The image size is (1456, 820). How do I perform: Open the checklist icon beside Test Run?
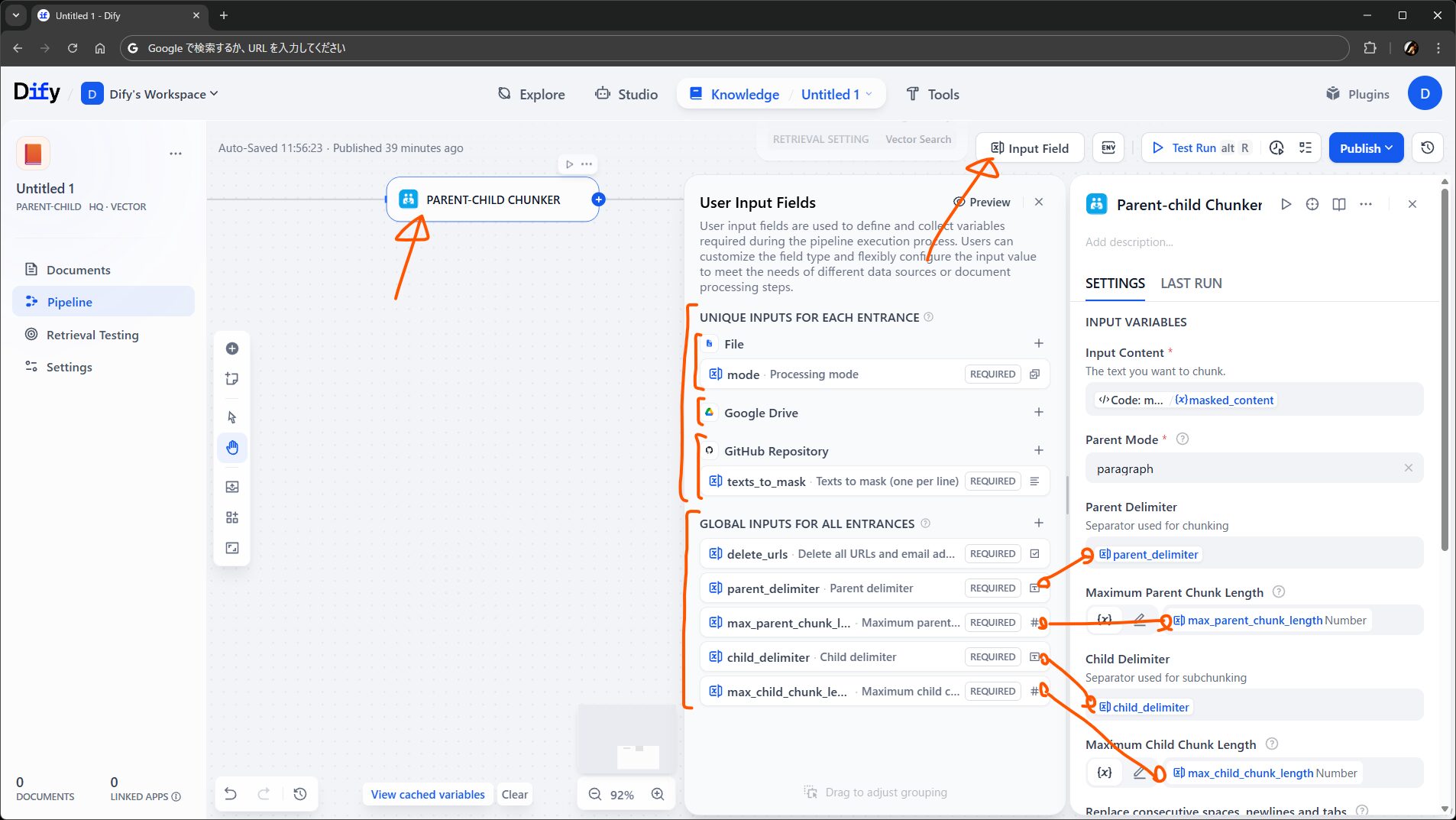[1306, 147]
